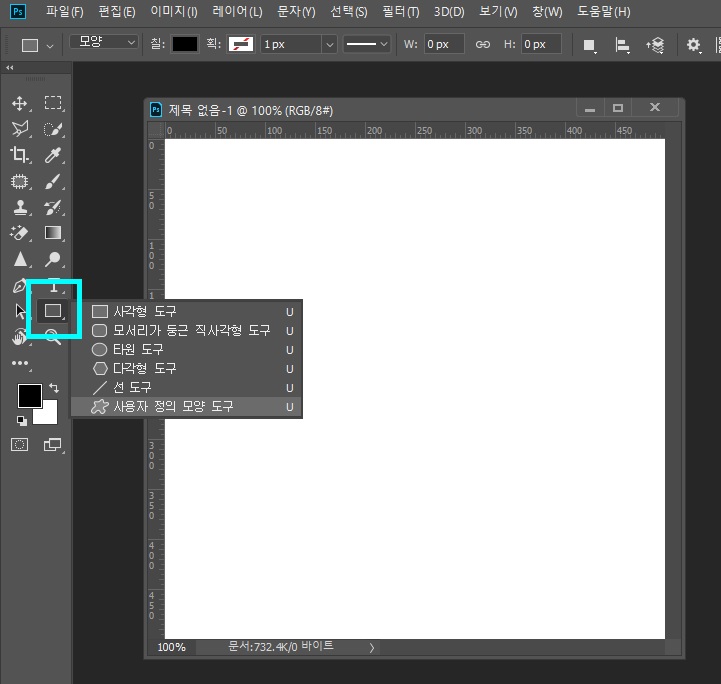Select the Sharpen tool
Viewport: 721px width, 684px height.
point(19,259)
